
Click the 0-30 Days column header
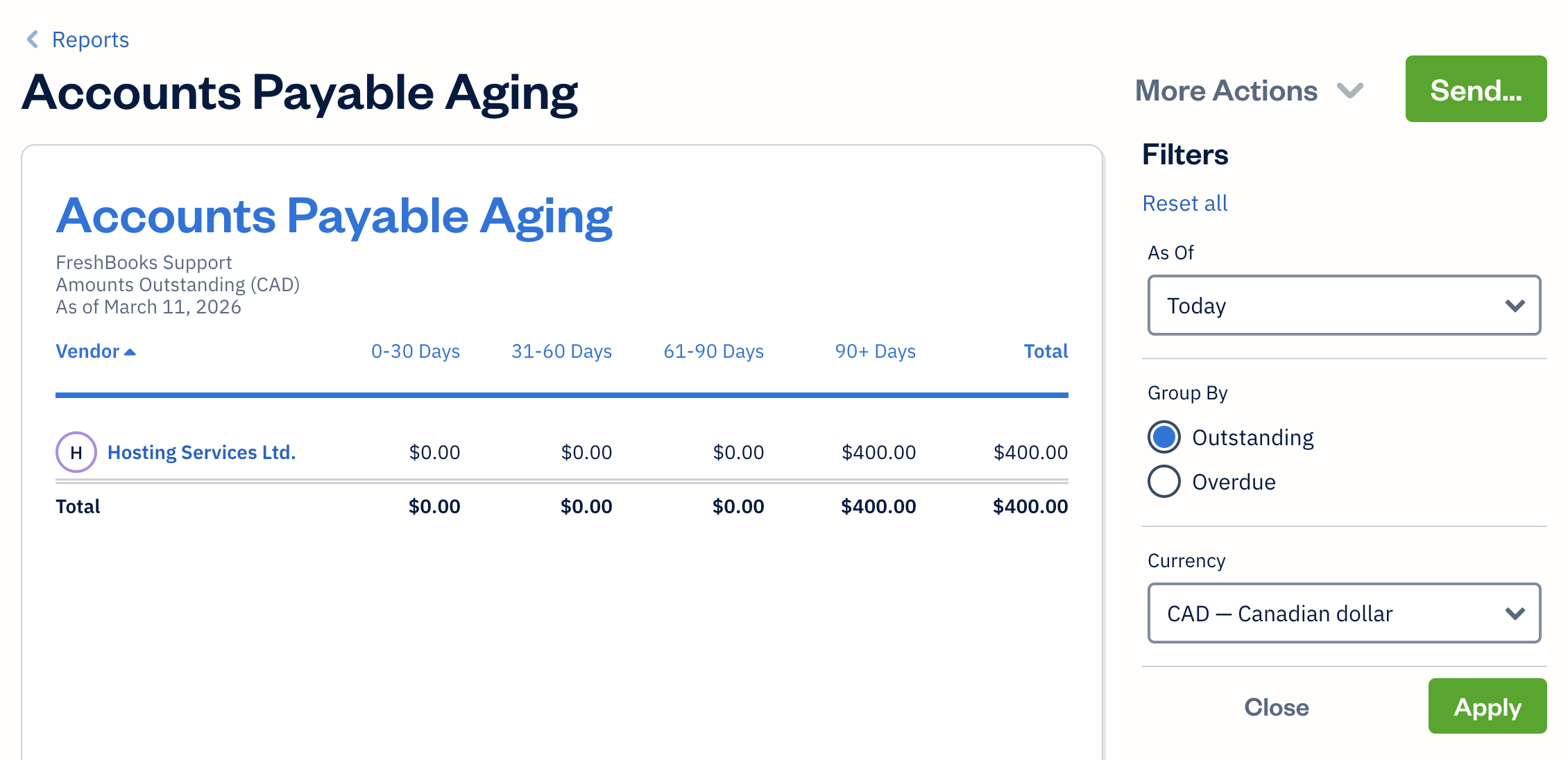pyautogui.click(x=416, y=351)
